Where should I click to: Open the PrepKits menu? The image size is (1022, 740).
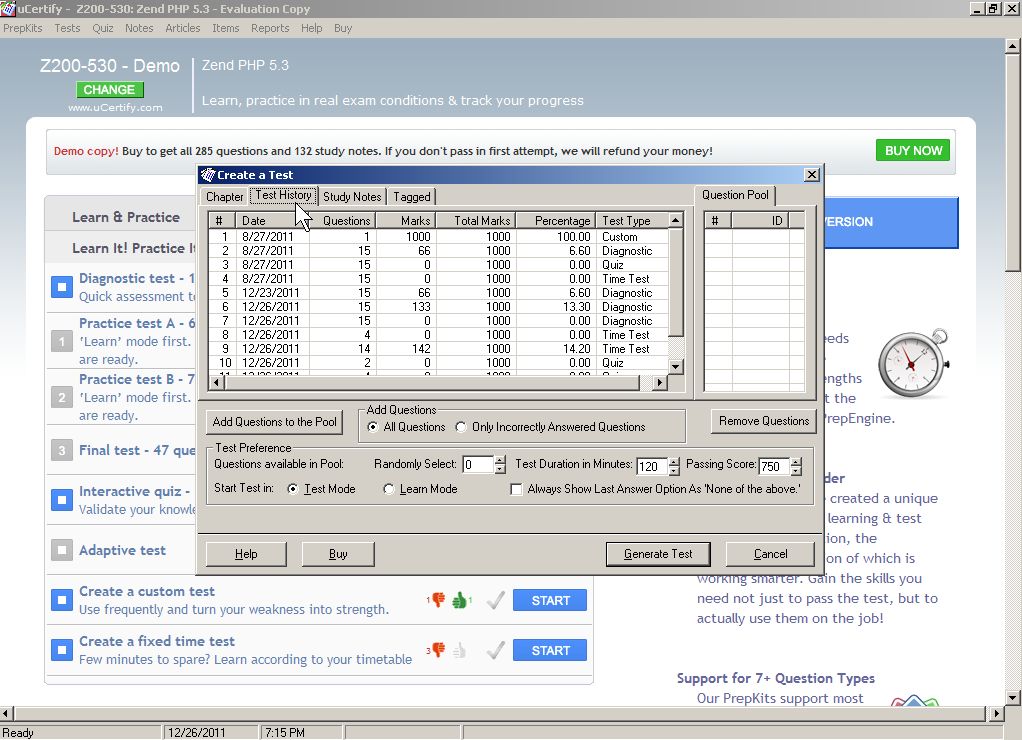click(x=23, y=28)
